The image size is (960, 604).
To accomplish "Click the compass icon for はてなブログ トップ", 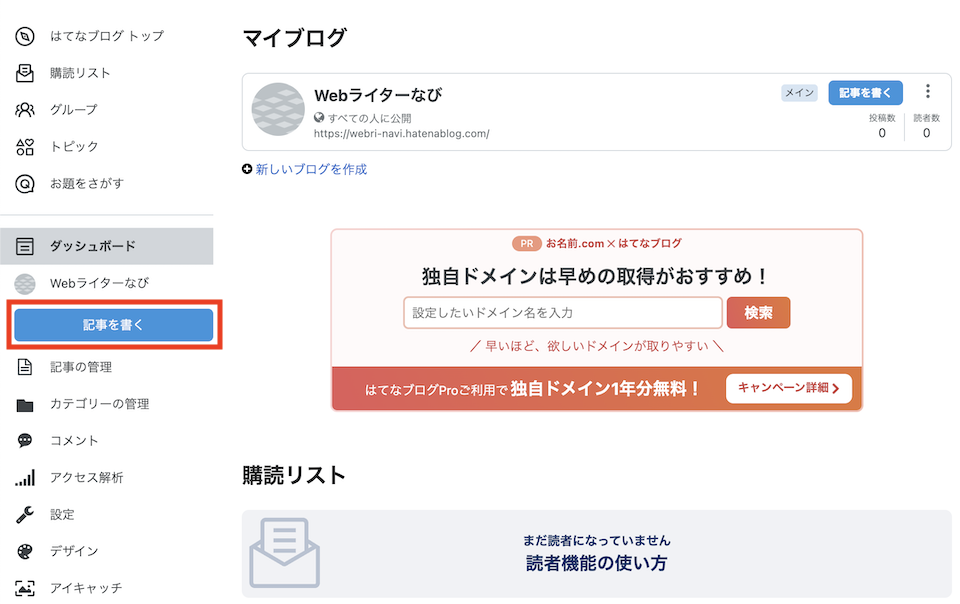I will (x=25, y=36).
